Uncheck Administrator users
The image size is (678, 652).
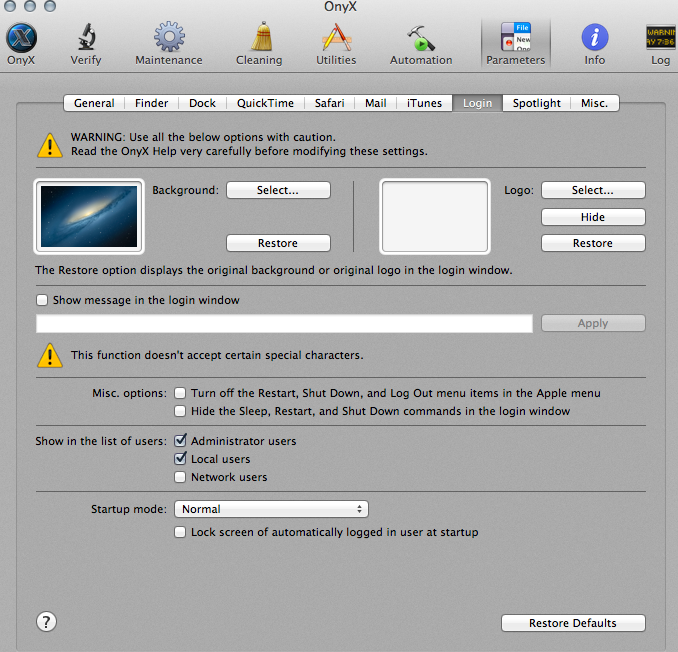coord(180,441)
